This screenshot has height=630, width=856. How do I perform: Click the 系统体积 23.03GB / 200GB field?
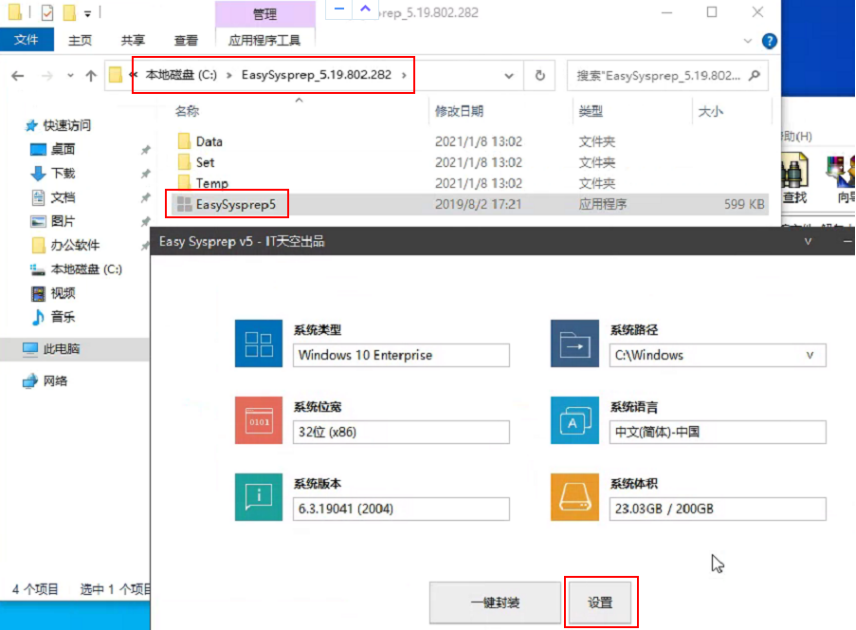point(717,508)
